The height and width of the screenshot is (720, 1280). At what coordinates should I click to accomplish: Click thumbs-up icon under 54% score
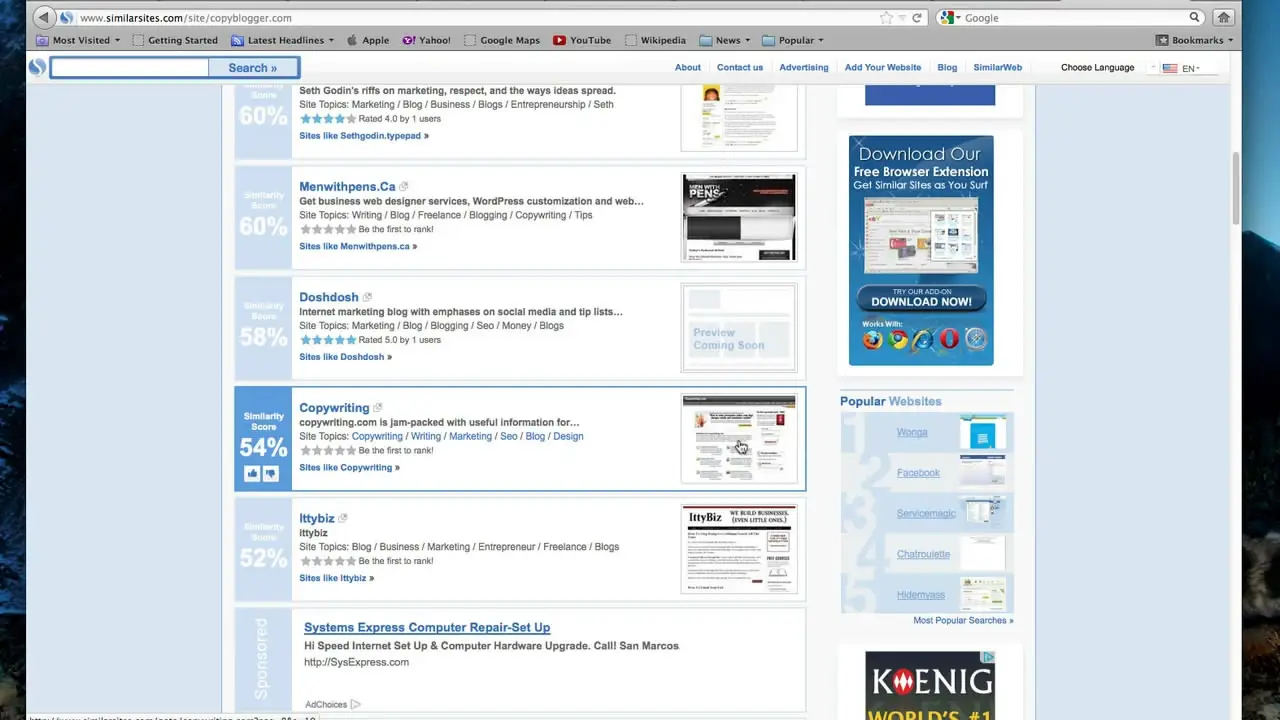[x=252, y=474]
